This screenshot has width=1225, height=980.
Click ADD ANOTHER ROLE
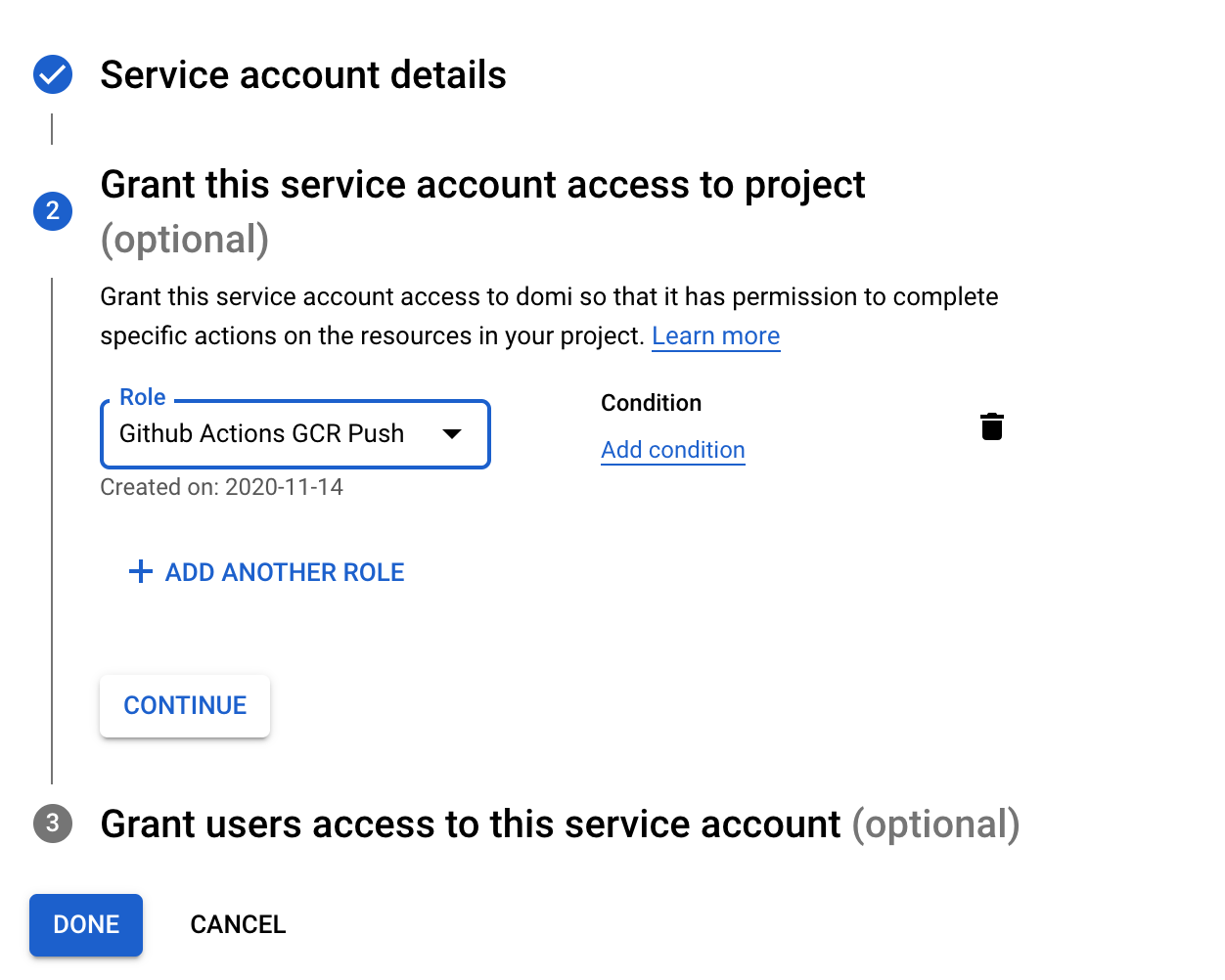[266, 572]
